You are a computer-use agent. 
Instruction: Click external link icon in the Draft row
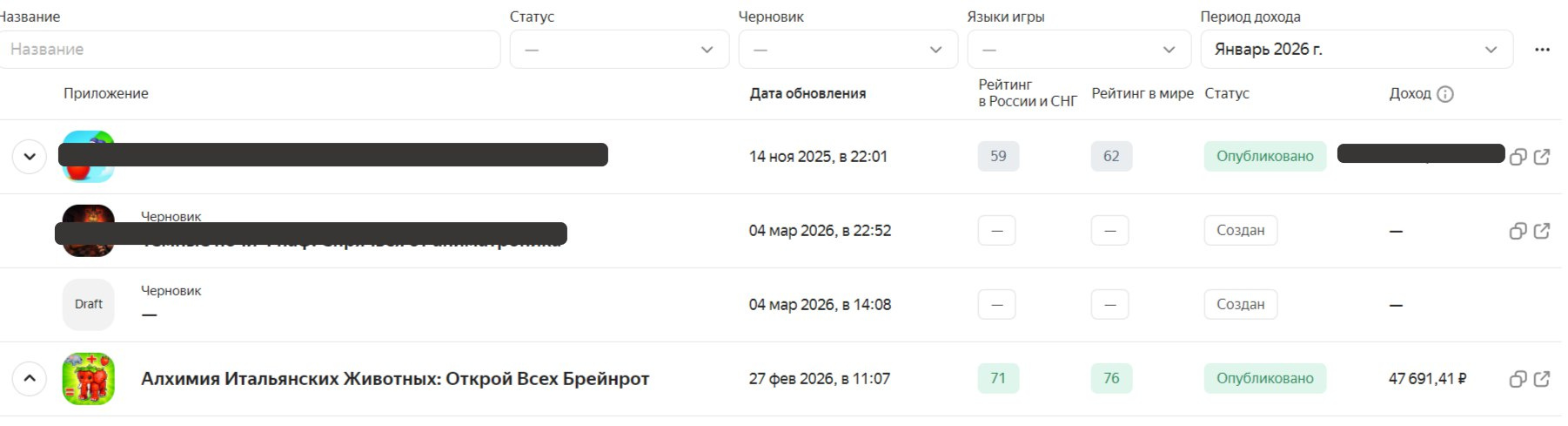[x=1541, y=305]
